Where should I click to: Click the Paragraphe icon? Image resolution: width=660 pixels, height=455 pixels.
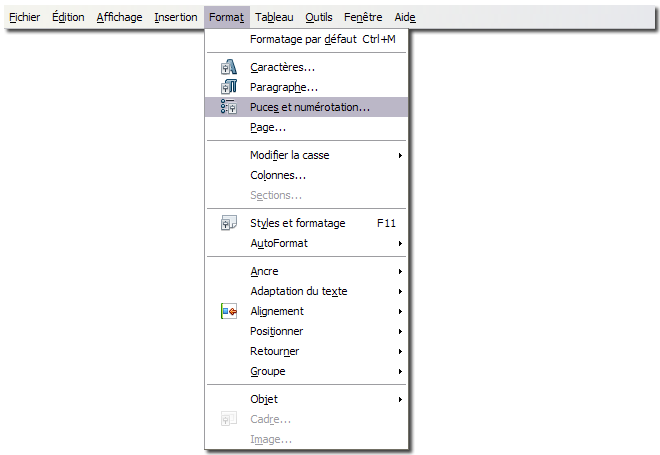tap(229, 87)
